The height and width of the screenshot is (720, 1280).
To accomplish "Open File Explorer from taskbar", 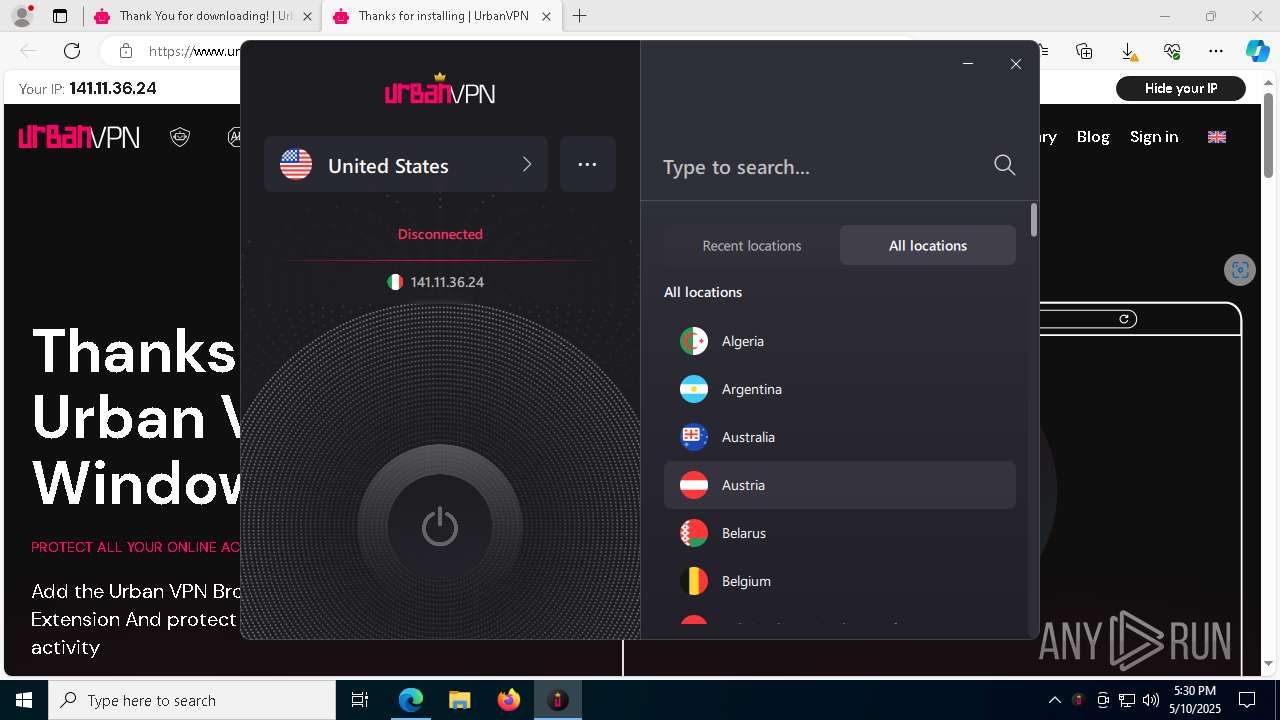I will (x=459, y=700).
